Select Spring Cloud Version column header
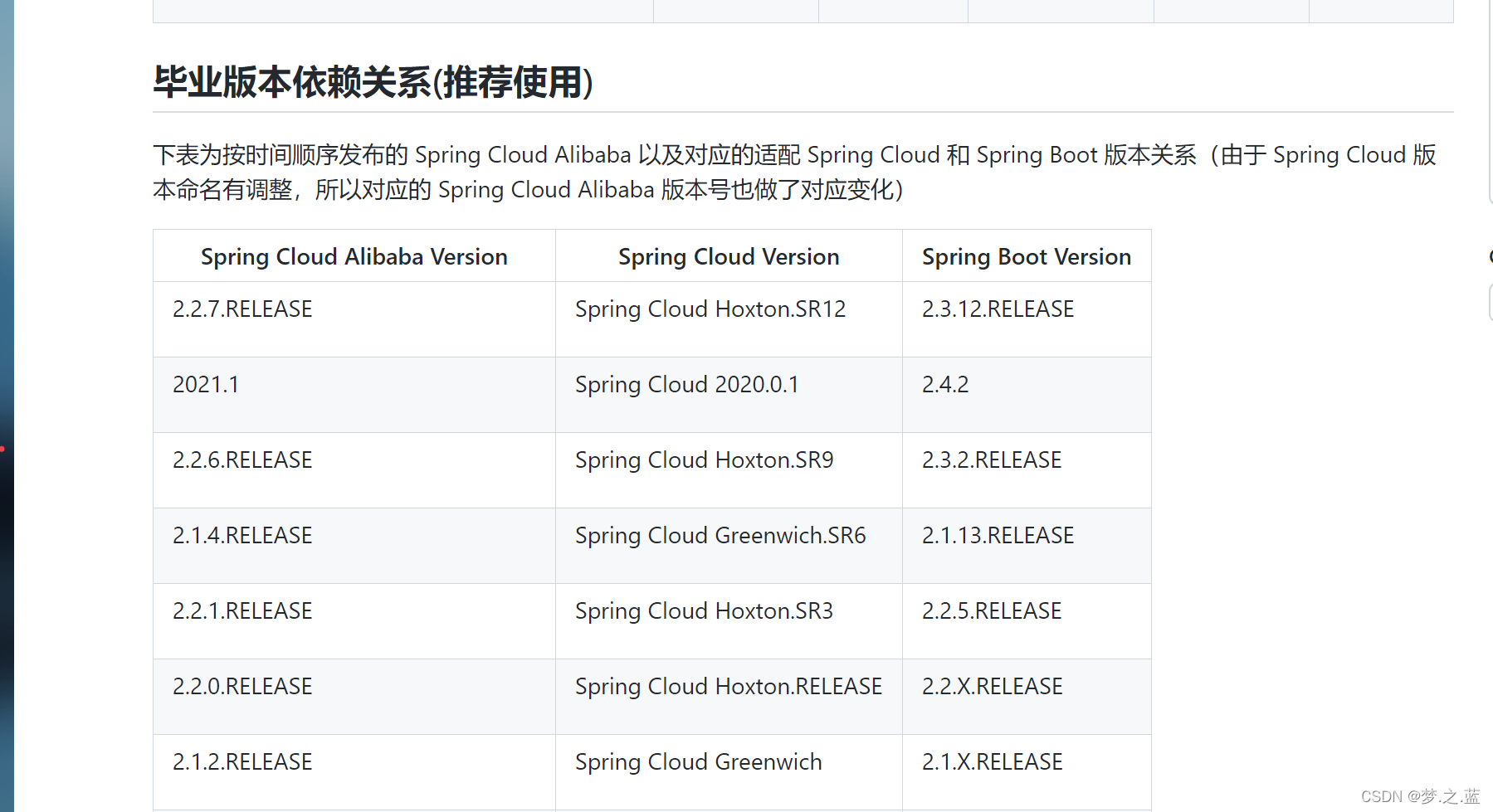Image resolution: width=1493 pixels, height=812 pixels. (729, 256)
